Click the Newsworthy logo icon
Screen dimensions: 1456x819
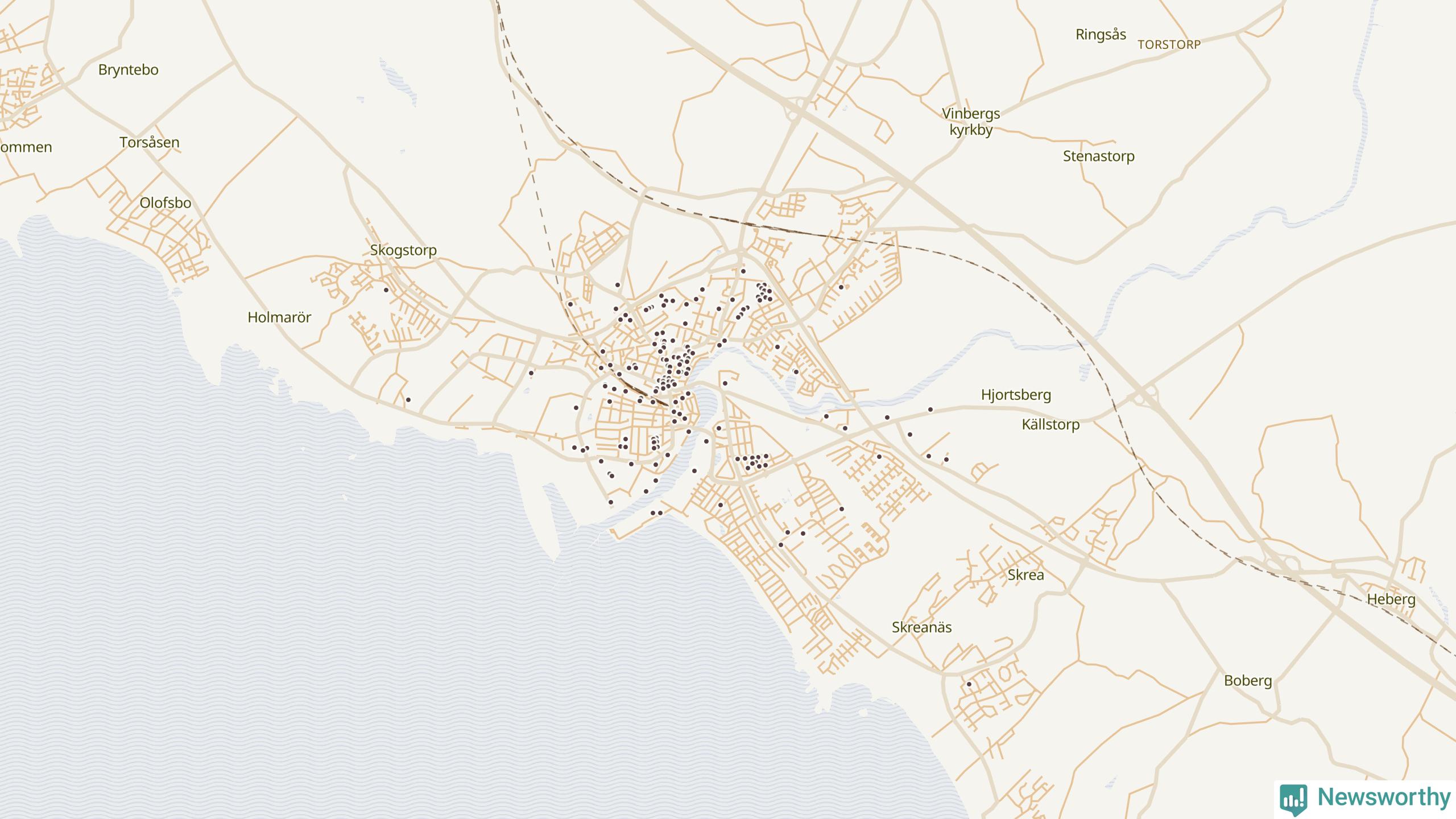pos(1293,799)
